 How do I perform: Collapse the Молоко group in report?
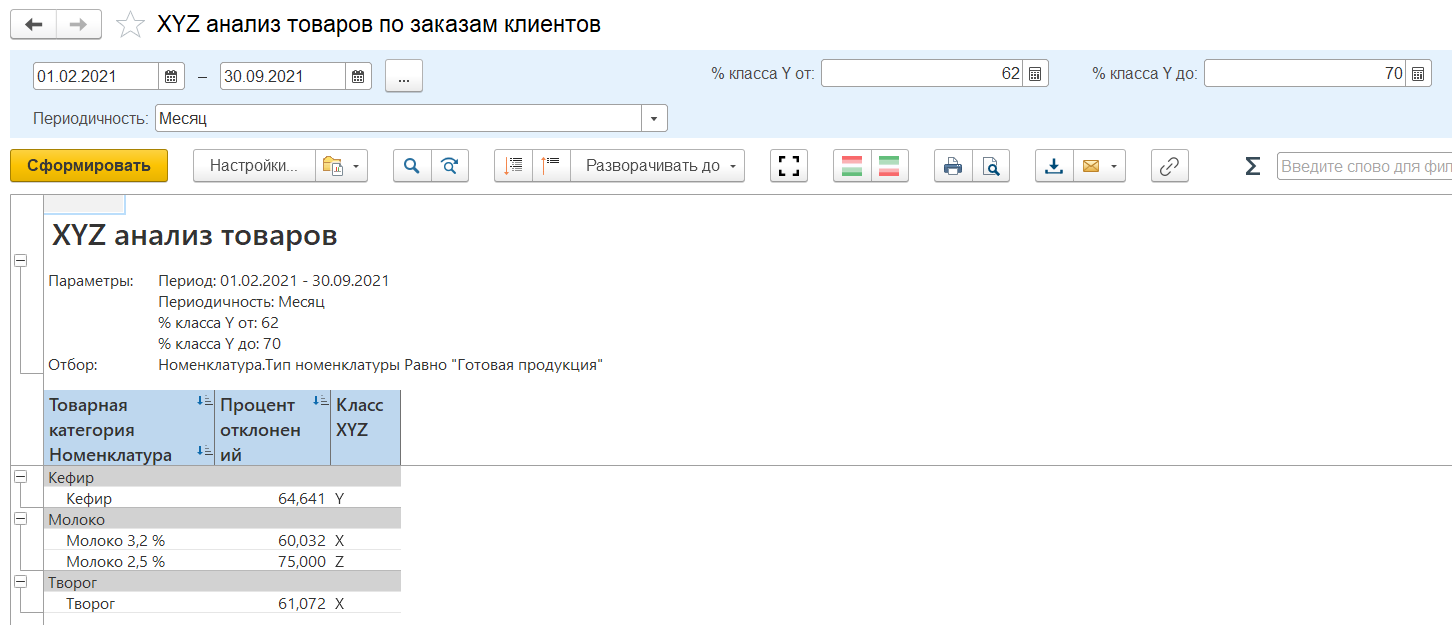tap(20, 520)
